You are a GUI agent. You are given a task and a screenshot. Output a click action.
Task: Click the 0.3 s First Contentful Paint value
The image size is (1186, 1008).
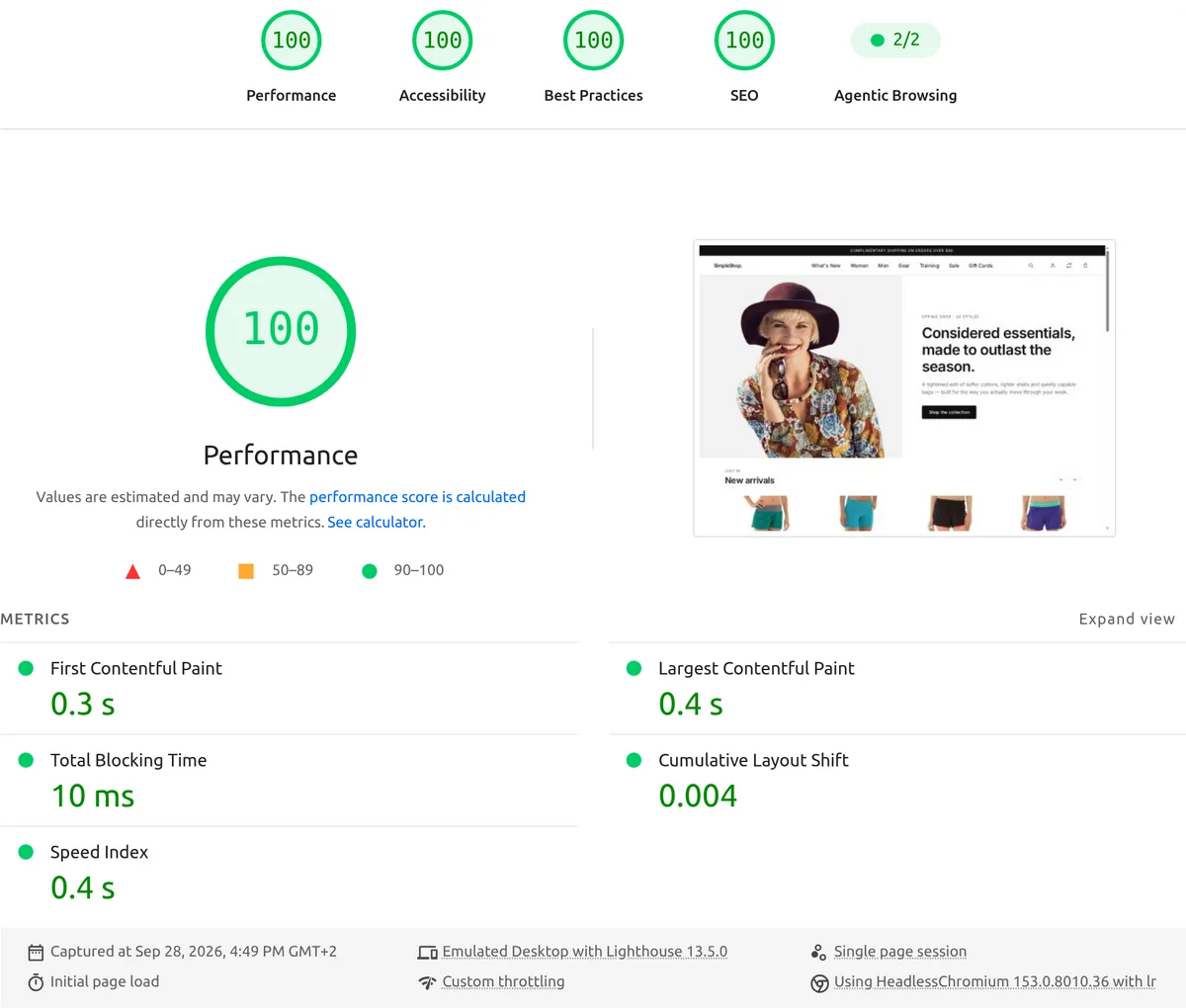[83, 704]
